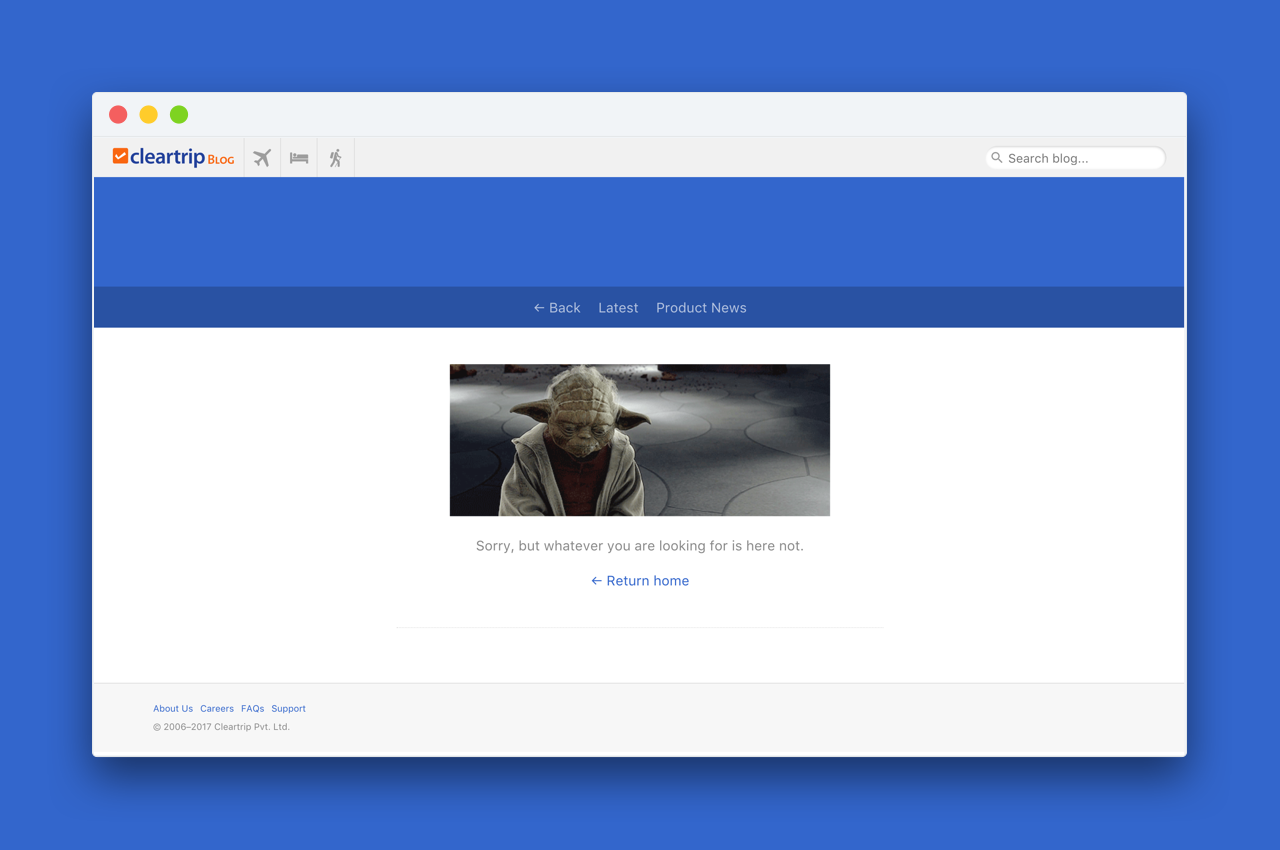Image resolution: width=1280 pixels, height=850 pixels.
Task: Open the Latest section
Action: pos(618,308)
